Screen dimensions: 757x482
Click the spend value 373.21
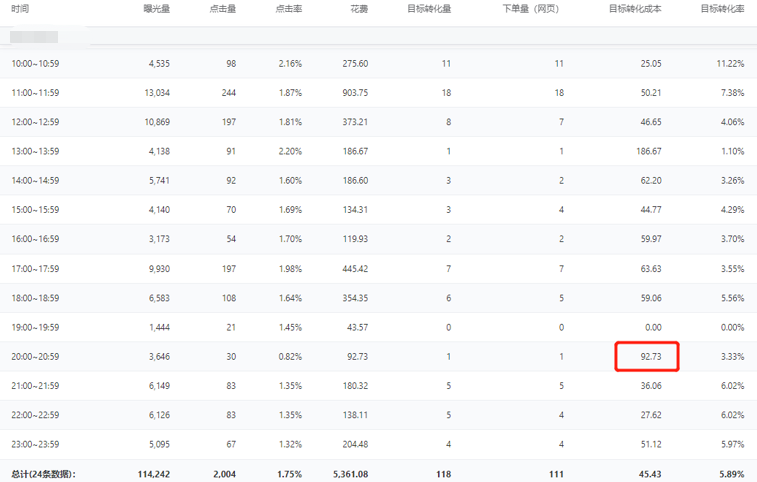pos(355,122)
